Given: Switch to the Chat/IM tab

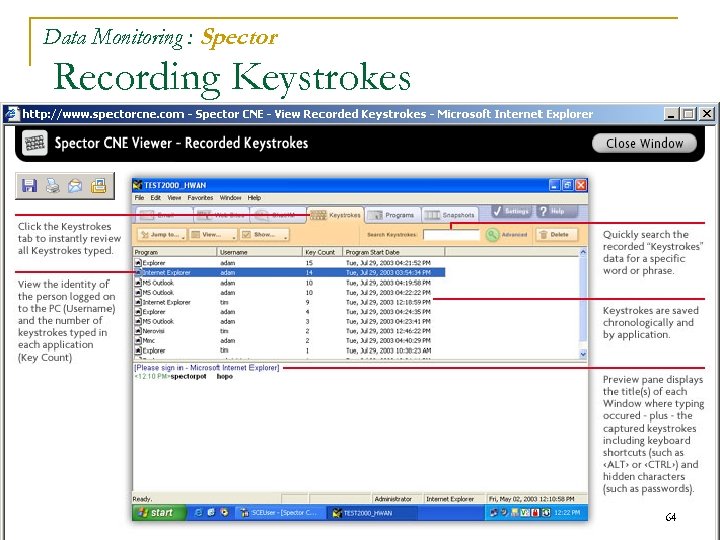Looking at the screenshot, I should (x=278, y=215).
